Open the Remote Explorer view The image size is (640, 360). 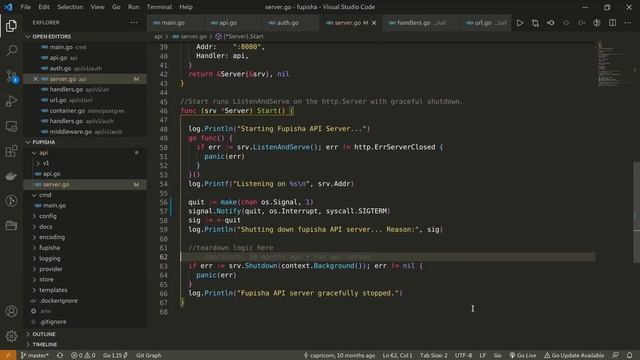pos(11,126)
